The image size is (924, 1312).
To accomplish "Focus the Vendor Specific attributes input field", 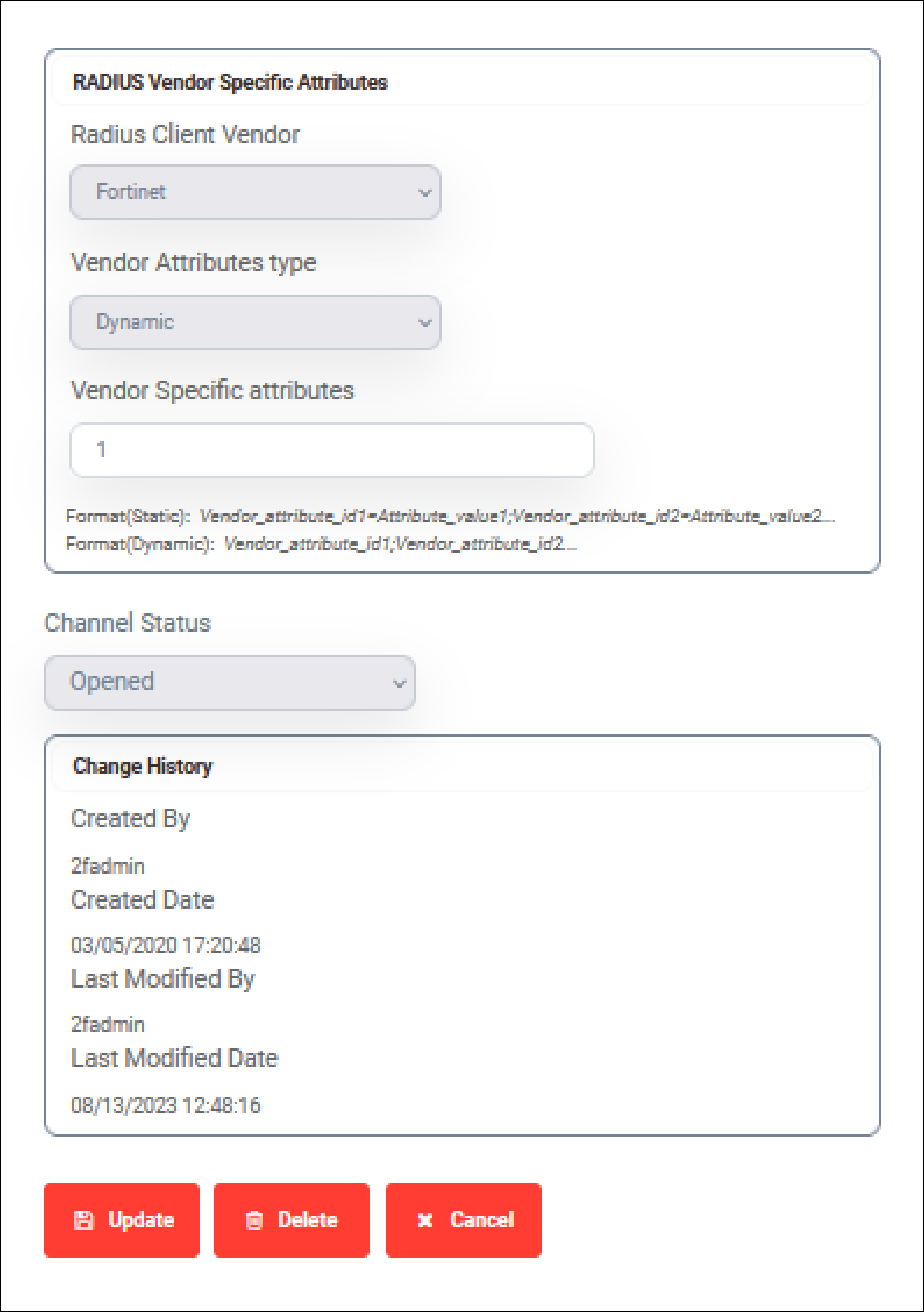I will pos(332,450).
